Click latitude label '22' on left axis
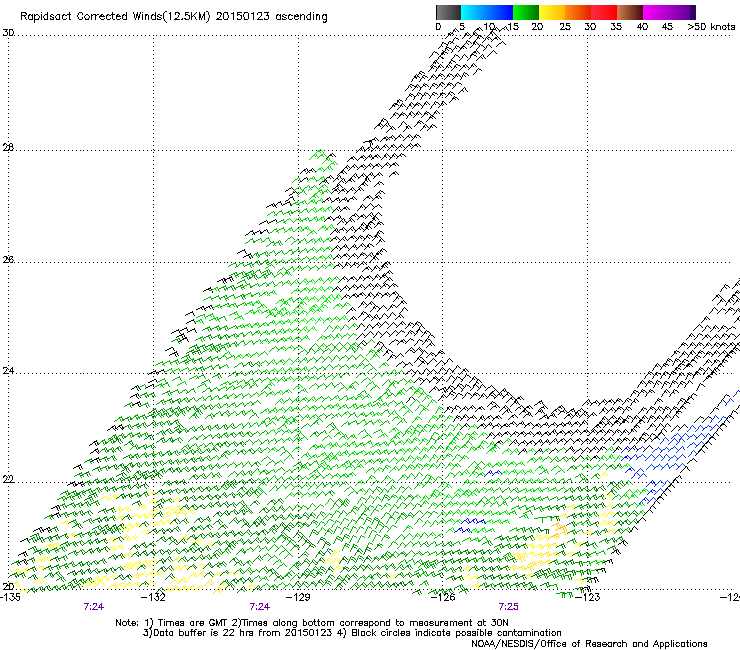The image size is (740, 650). point(8,479)
